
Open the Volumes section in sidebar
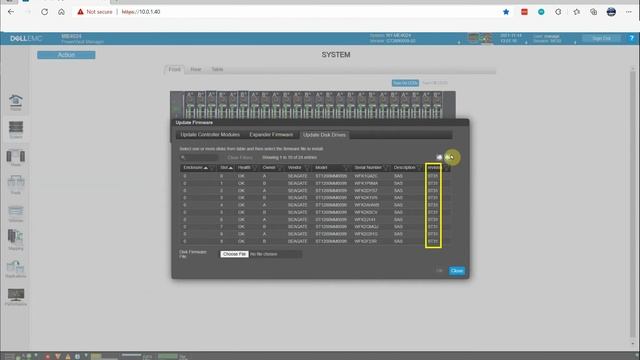click(x=16, y=213)
